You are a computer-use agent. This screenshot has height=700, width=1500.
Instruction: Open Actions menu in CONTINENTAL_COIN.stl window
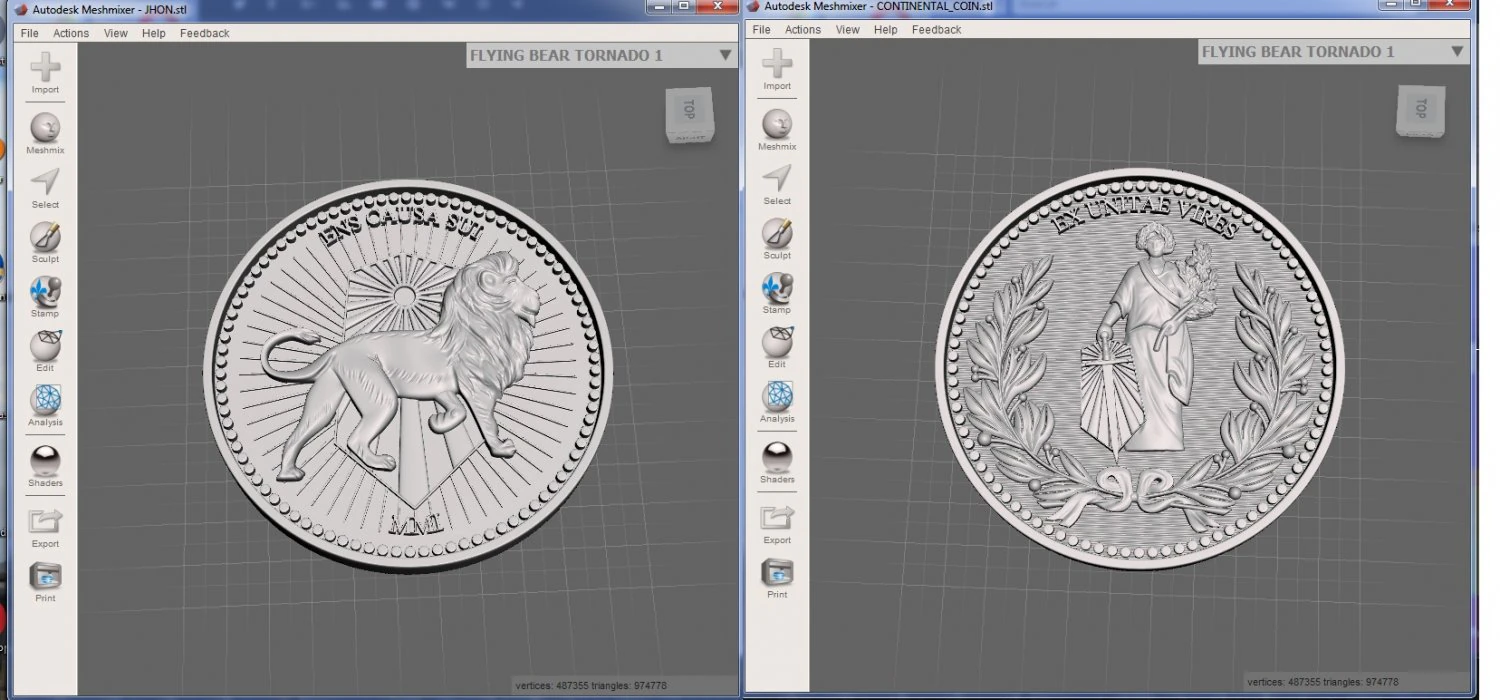point(803,30)
